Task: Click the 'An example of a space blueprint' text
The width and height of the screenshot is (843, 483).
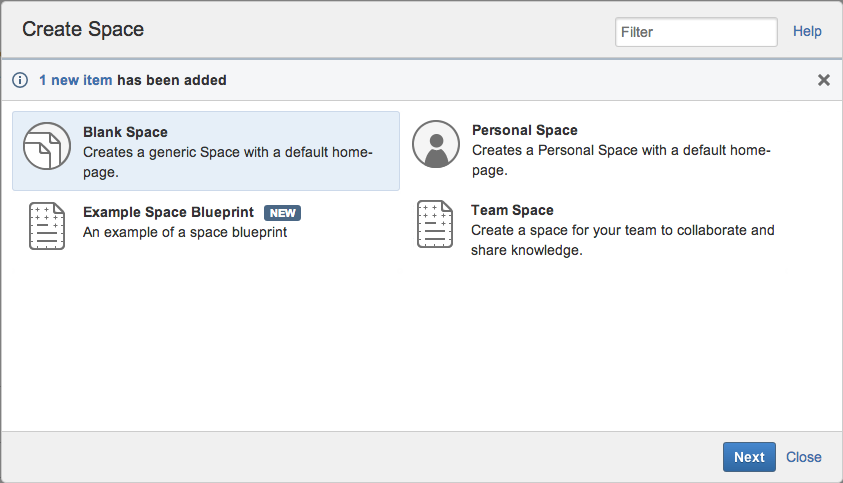Action: coord(184,232)
